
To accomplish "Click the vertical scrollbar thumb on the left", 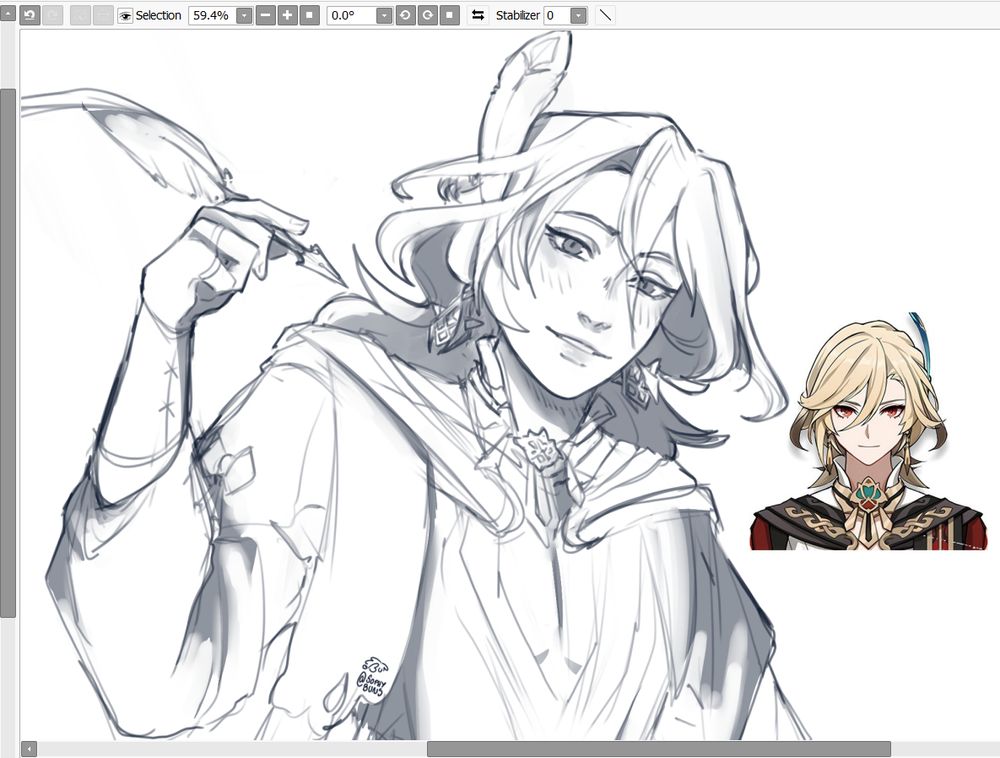I will (8, 353).
